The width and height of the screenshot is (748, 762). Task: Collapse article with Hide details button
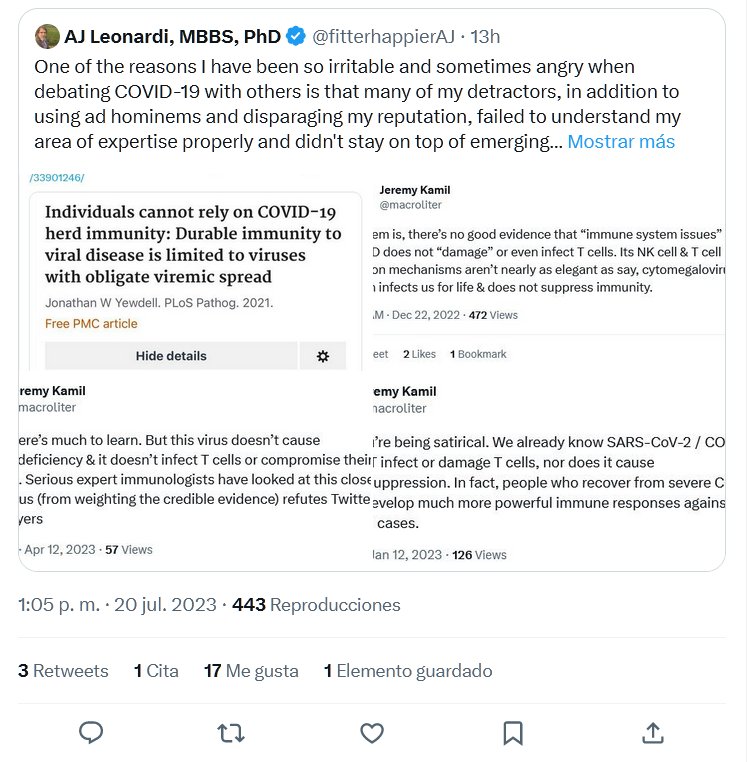point(171,356)
